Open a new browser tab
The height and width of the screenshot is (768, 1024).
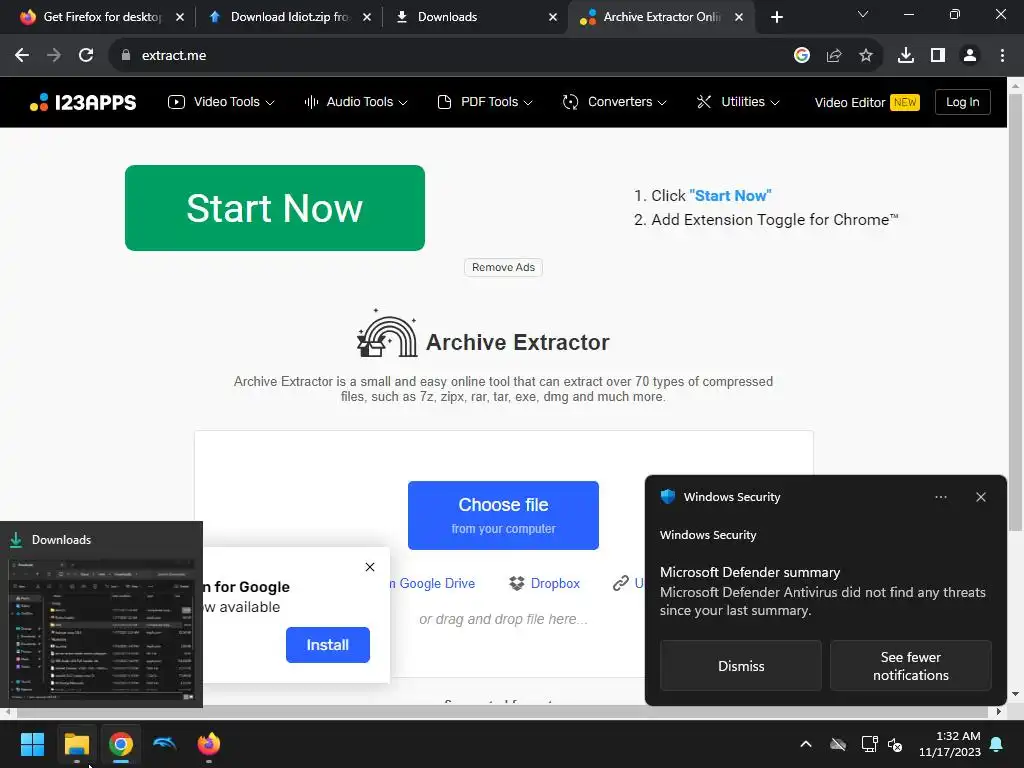(x=776, y=17)
